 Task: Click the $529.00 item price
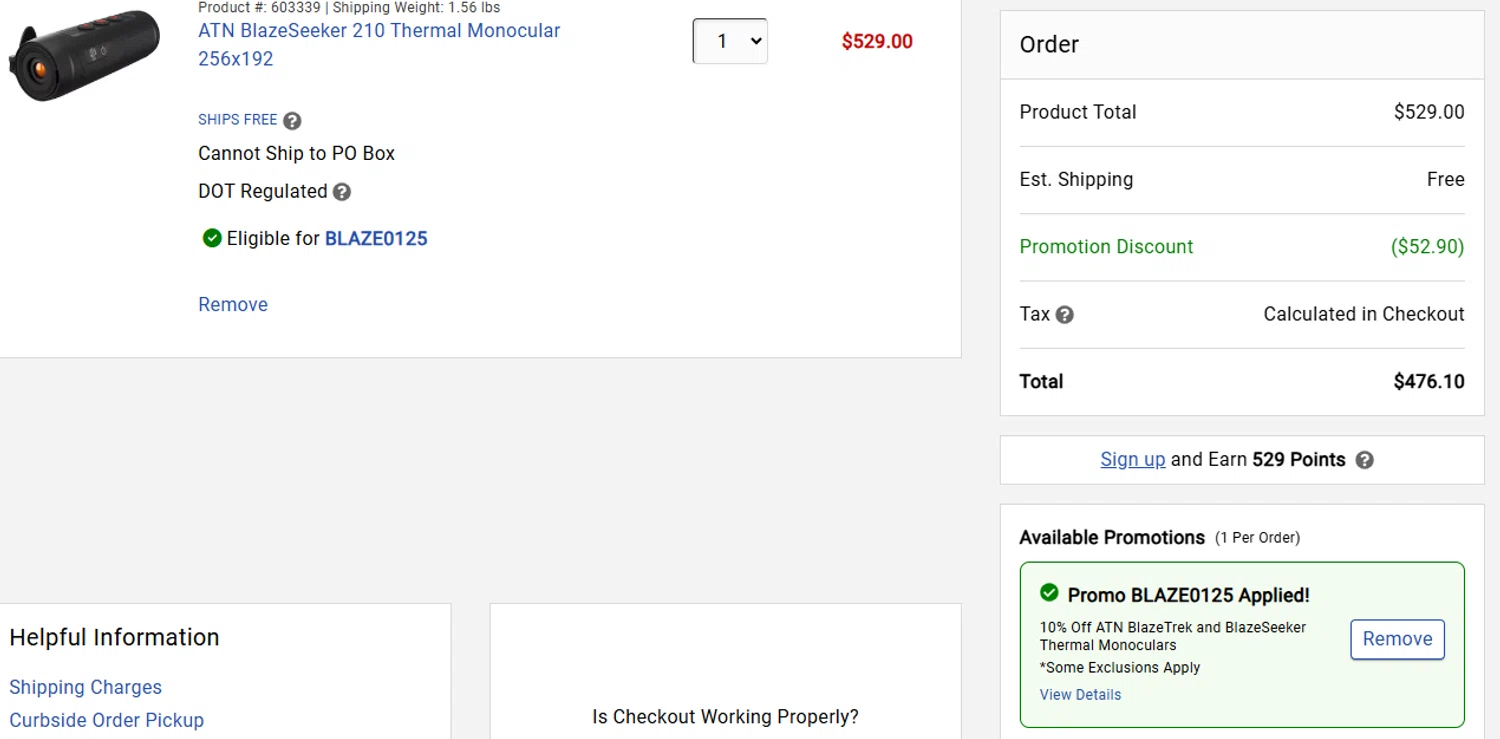[877, 42]
